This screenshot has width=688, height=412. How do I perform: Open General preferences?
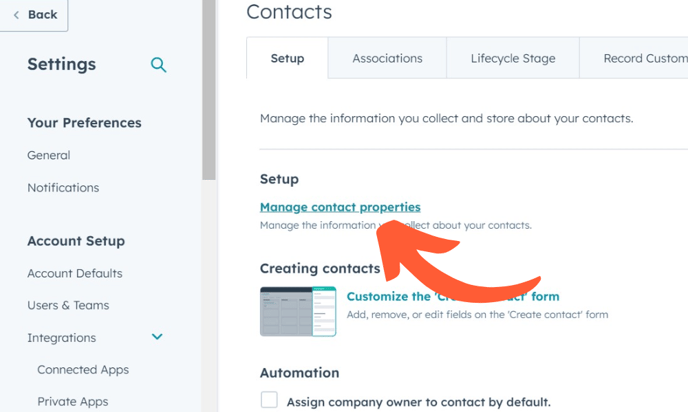pos(49,155)
